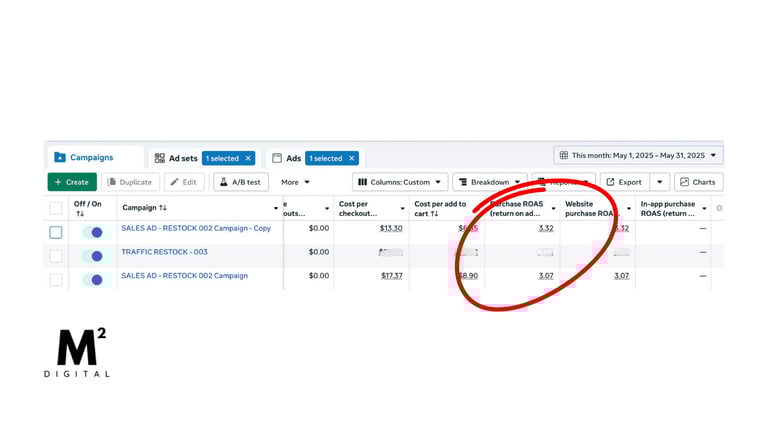Click the Breakdown icon
This screenshot has width=768, height=431.
point(463,182)
